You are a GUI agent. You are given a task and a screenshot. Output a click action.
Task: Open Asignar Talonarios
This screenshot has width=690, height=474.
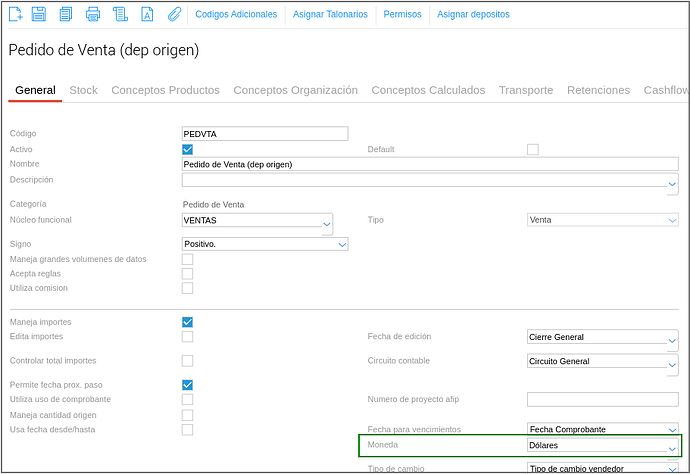click(330, 15)
